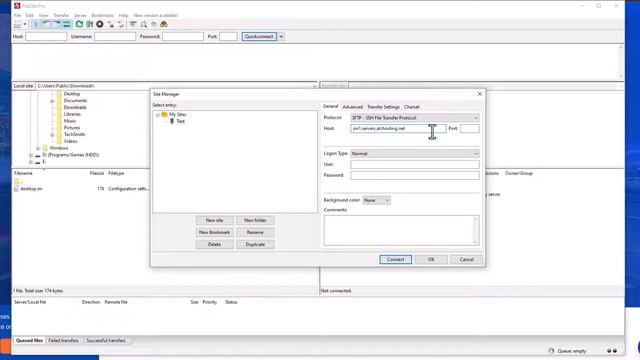Open the Edit menu

point(30,16)
